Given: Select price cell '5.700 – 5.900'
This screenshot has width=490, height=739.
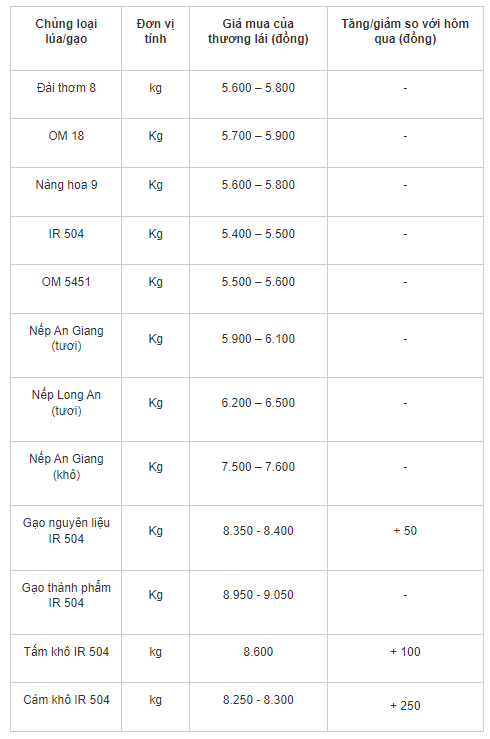Looking at the screenshot, I should tap(258, 136).
